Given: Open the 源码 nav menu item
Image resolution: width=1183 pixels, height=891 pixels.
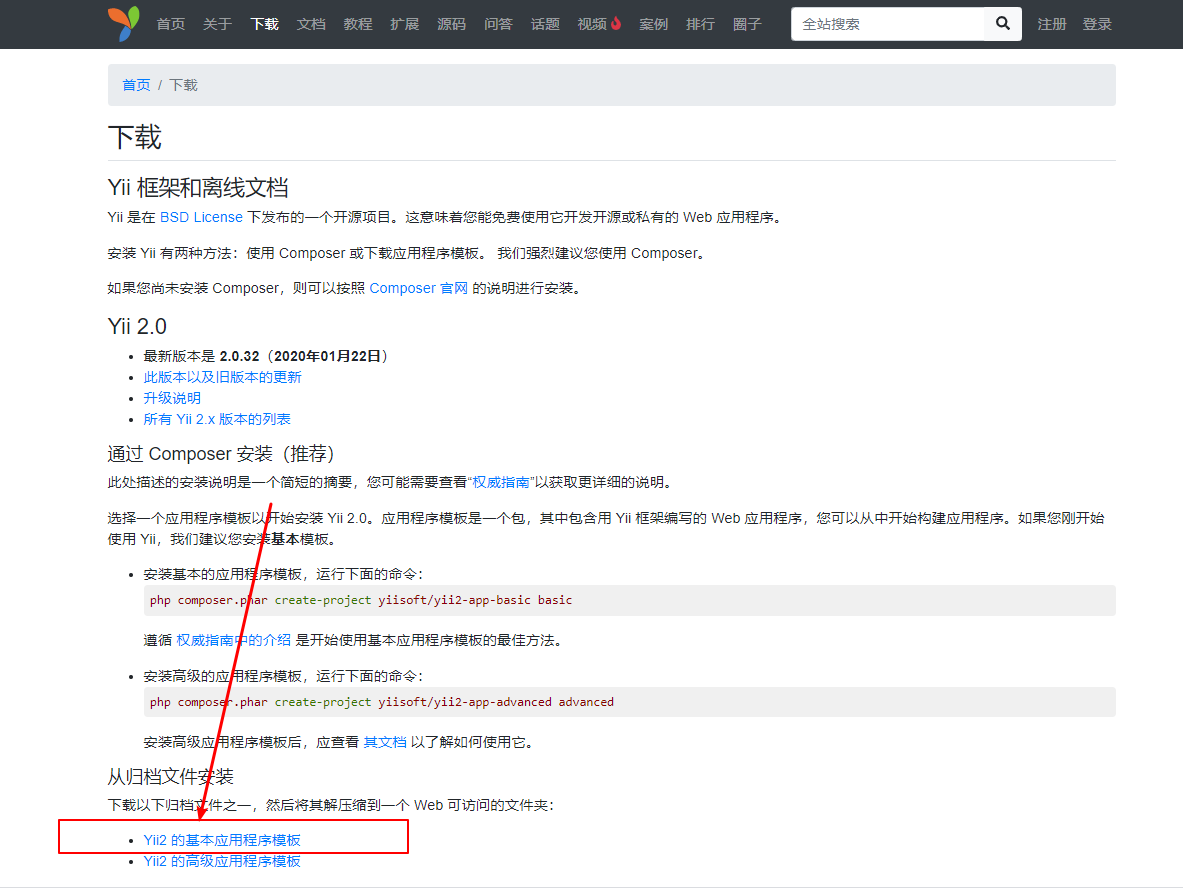Looking at the screenshot, I should click(451, 24).
